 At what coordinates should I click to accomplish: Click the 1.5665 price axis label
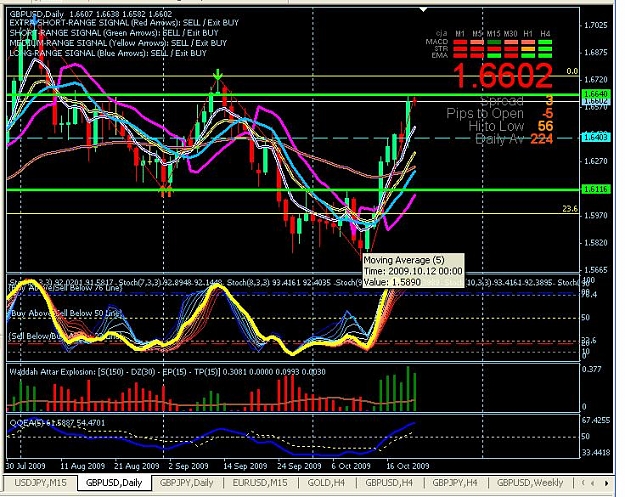(x=596, y=270)
